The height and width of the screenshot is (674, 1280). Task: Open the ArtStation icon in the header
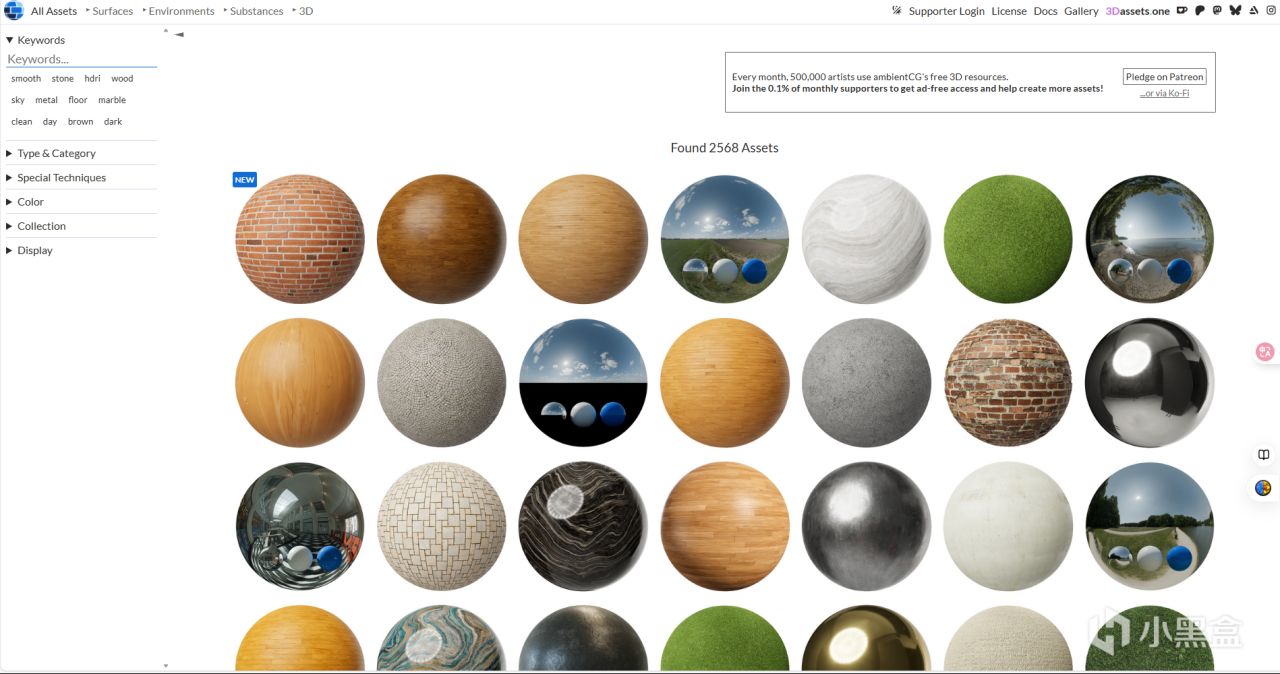click(1254, 11)
